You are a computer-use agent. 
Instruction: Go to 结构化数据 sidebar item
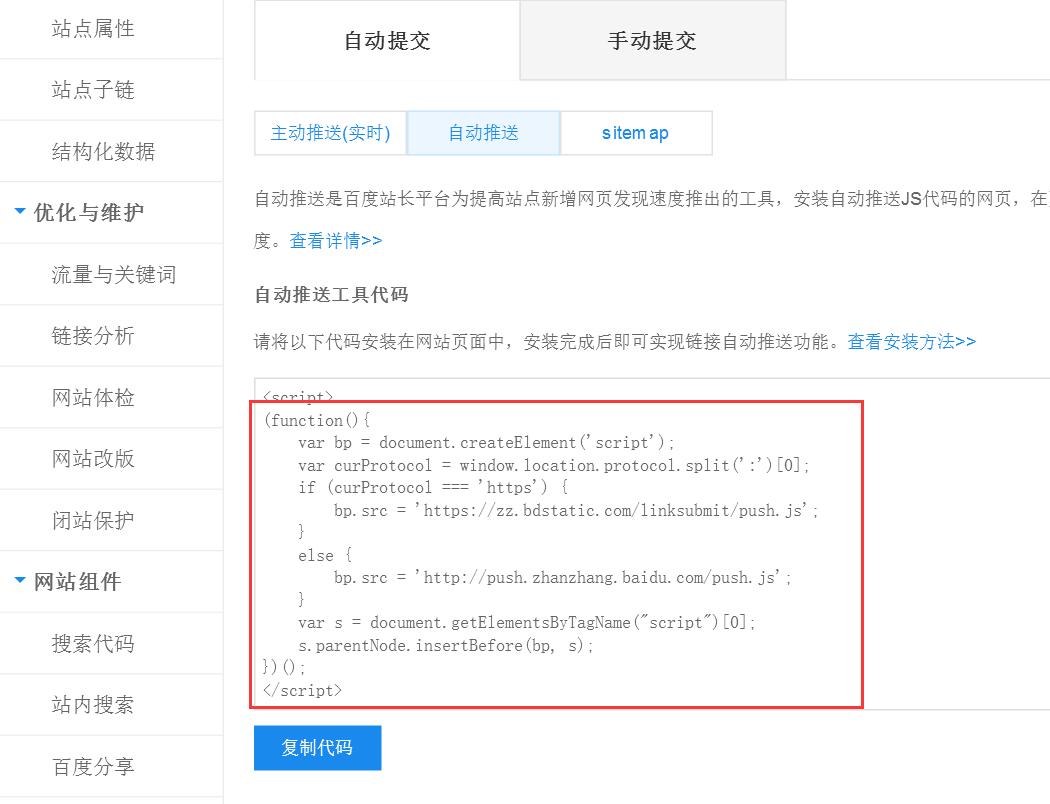tap(103, 151)
